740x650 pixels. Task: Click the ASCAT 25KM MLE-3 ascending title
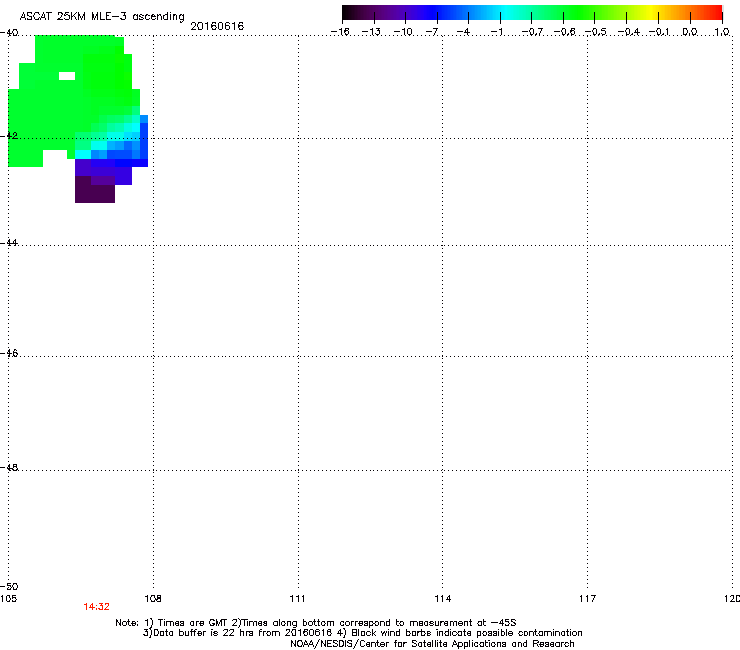tap(102, 16)
